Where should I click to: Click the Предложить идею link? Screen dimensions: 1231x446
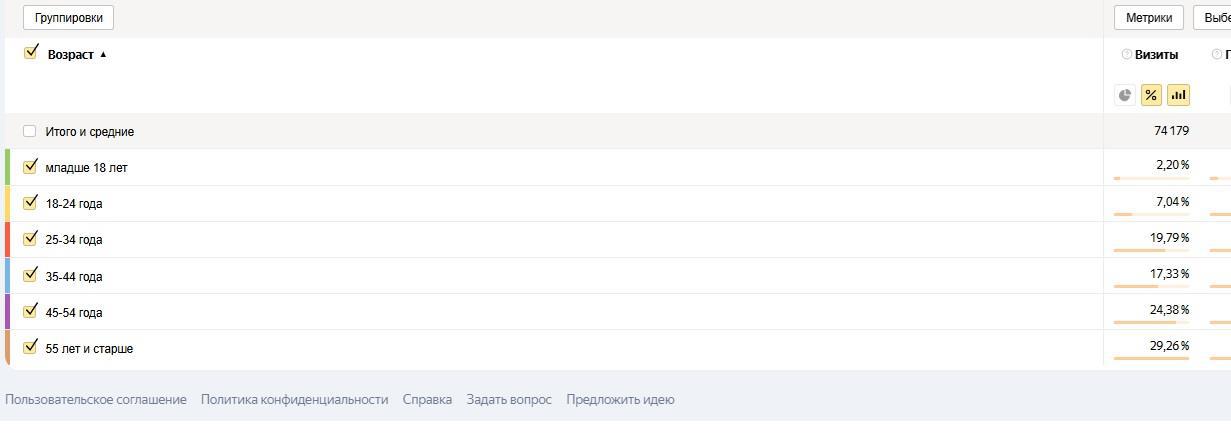click(620, 399)
